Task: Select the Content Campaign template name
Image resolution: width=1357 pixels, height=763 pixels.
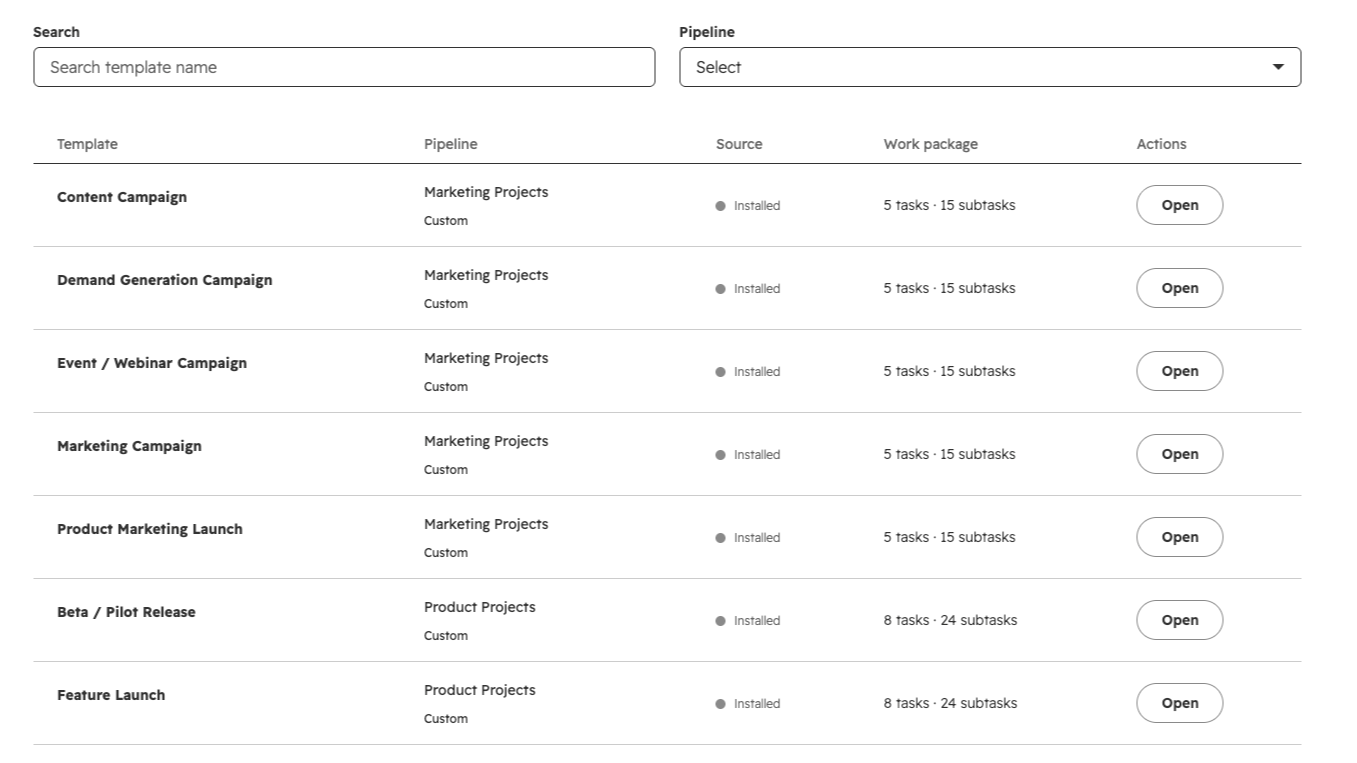Action: point(122,197)
